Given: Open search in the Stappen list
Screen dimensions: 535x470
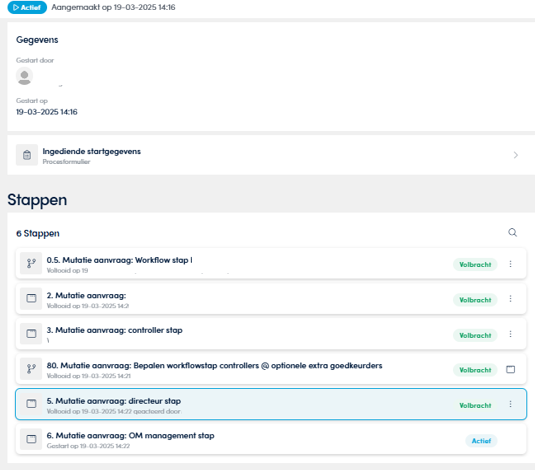Looking at the screenshot, I should pos(512,232).
